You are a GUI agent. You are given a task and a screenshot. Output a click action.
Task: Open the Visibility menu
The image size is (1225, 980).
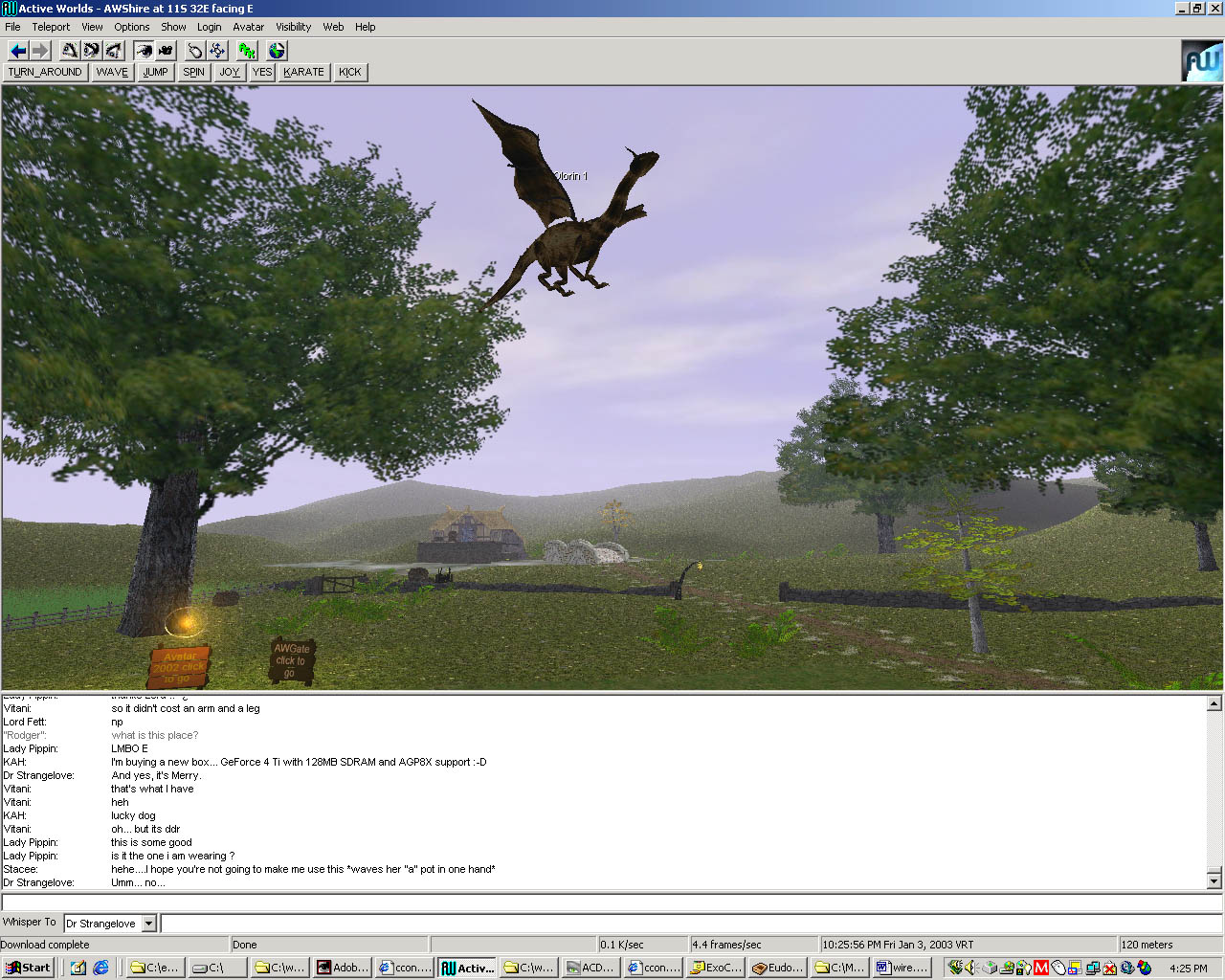[x=293, y=27]
